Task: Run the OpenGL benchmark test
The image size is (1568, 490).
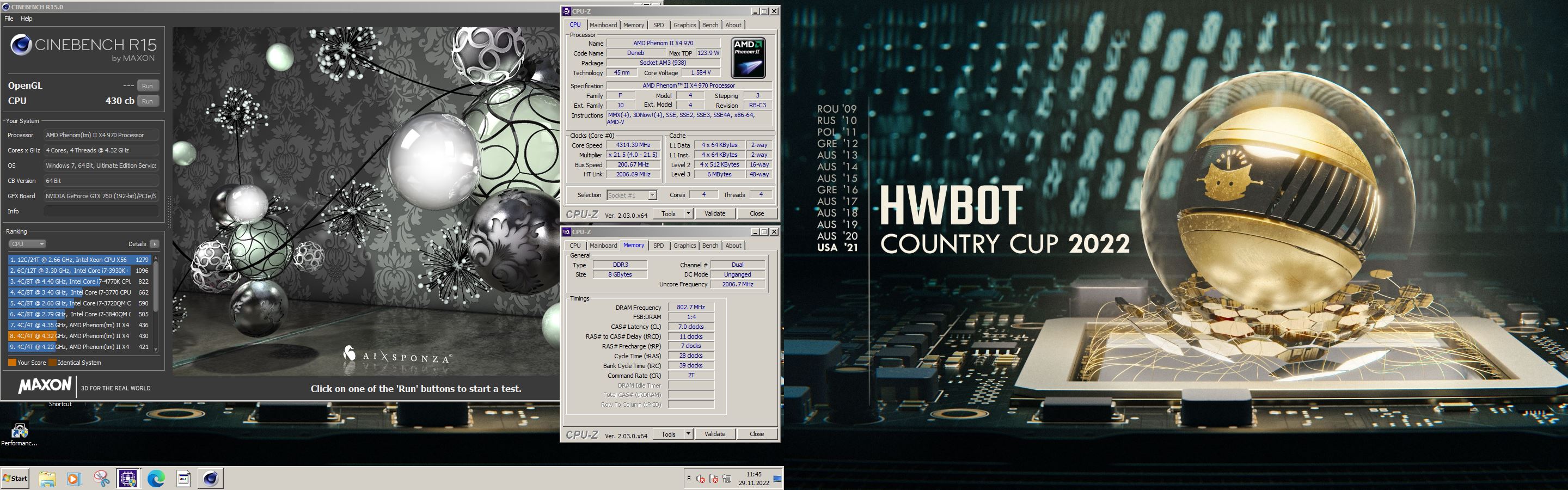Action: (148, 86)
